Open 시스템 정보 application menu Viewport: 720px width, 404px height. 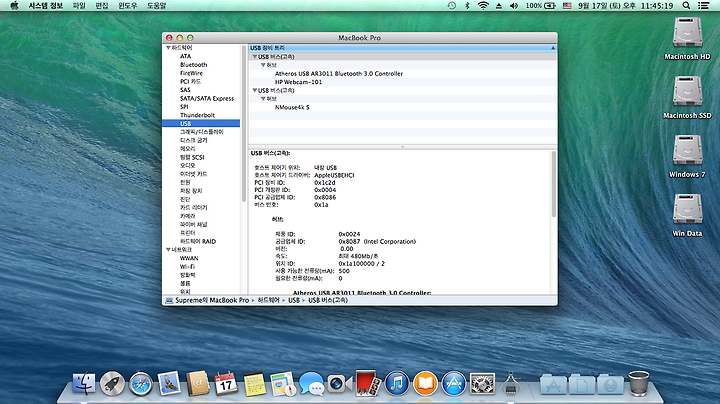coord(45,6)
